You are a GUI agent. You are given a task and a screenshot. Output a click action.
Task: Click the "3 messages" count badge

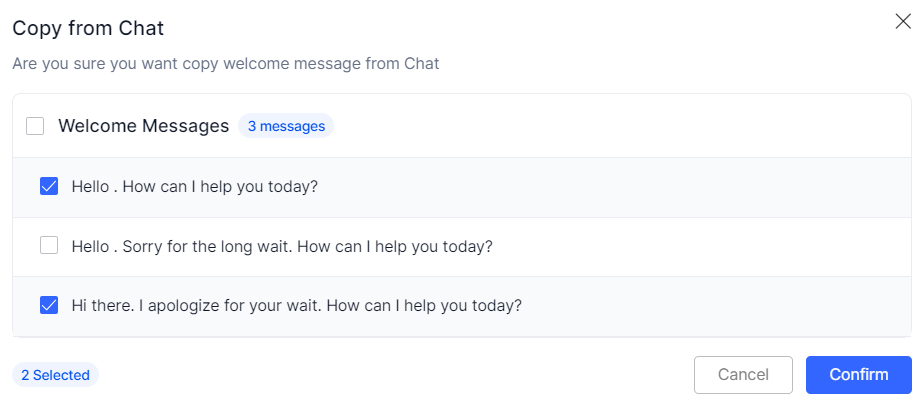point(286,126)
